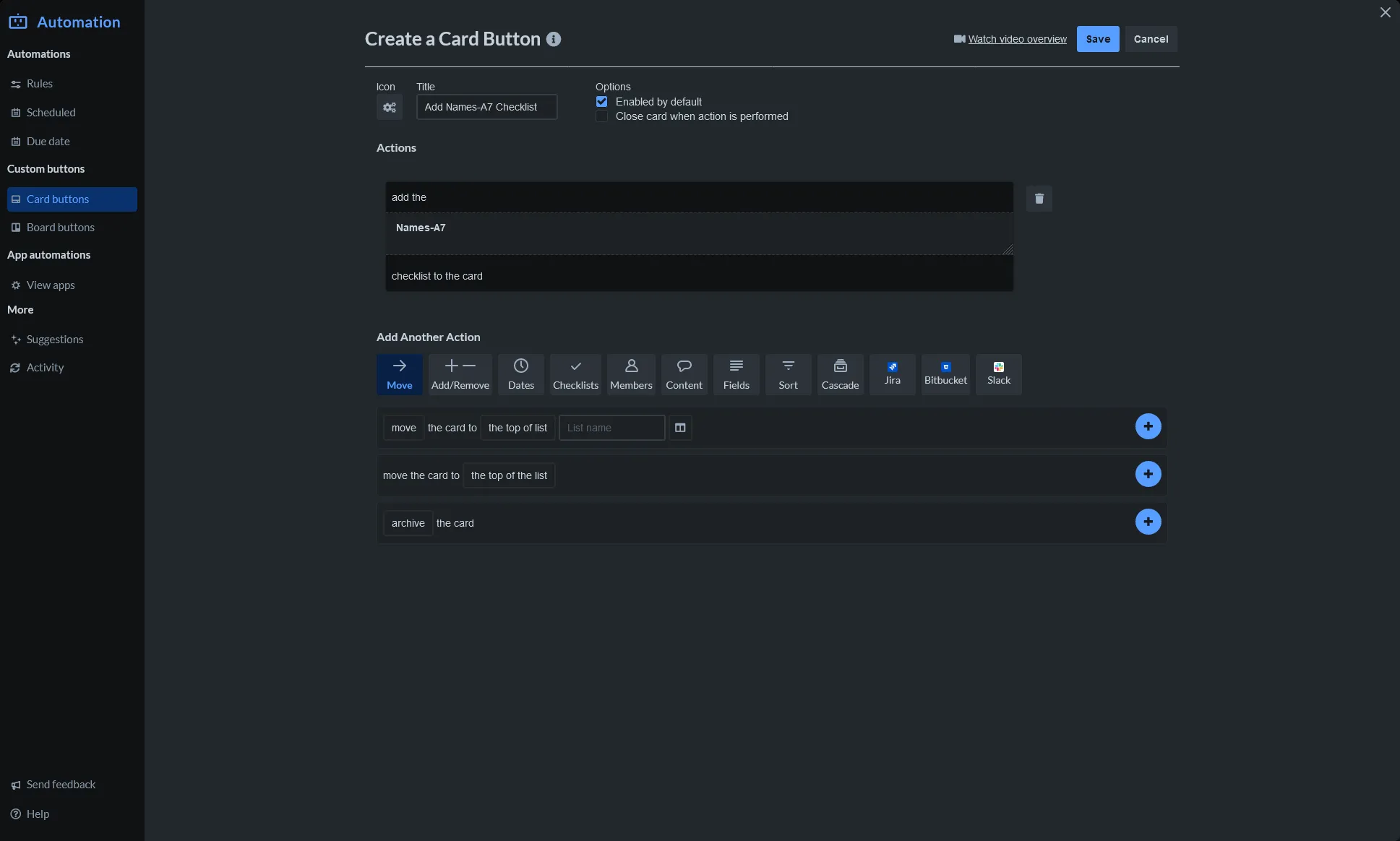Open the Jira action category

892,374
